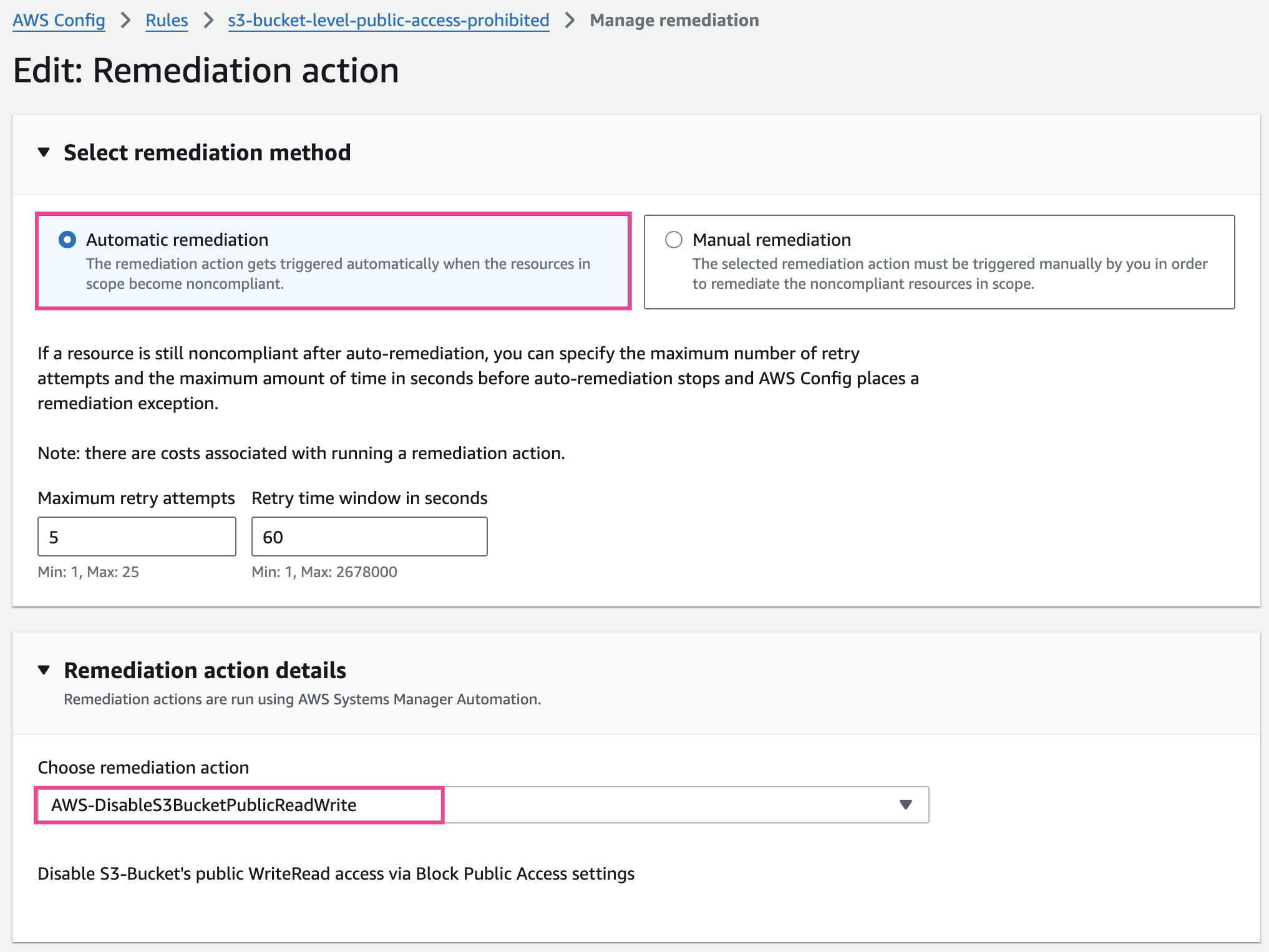Viewport: 1269px width, 952px height.
Task: Click the chevron after Rules breadcrumb
Action: click(208, 21)
